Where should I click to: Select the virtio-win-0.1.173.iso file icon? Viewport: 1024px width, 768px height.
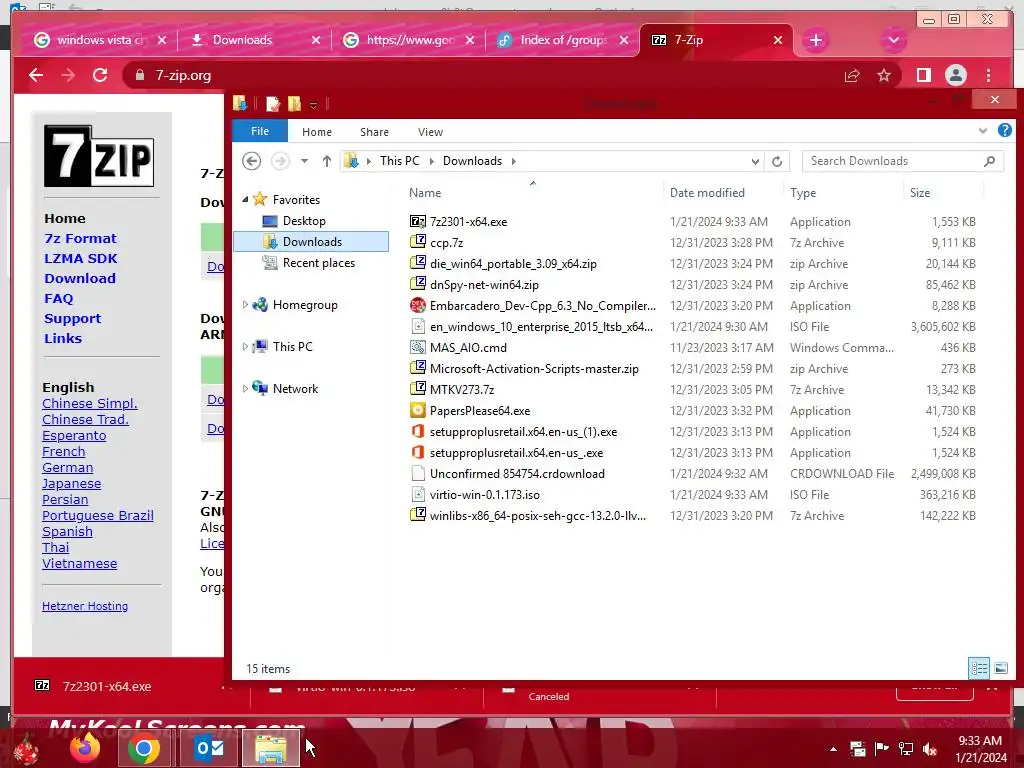(x=418, y=494)
